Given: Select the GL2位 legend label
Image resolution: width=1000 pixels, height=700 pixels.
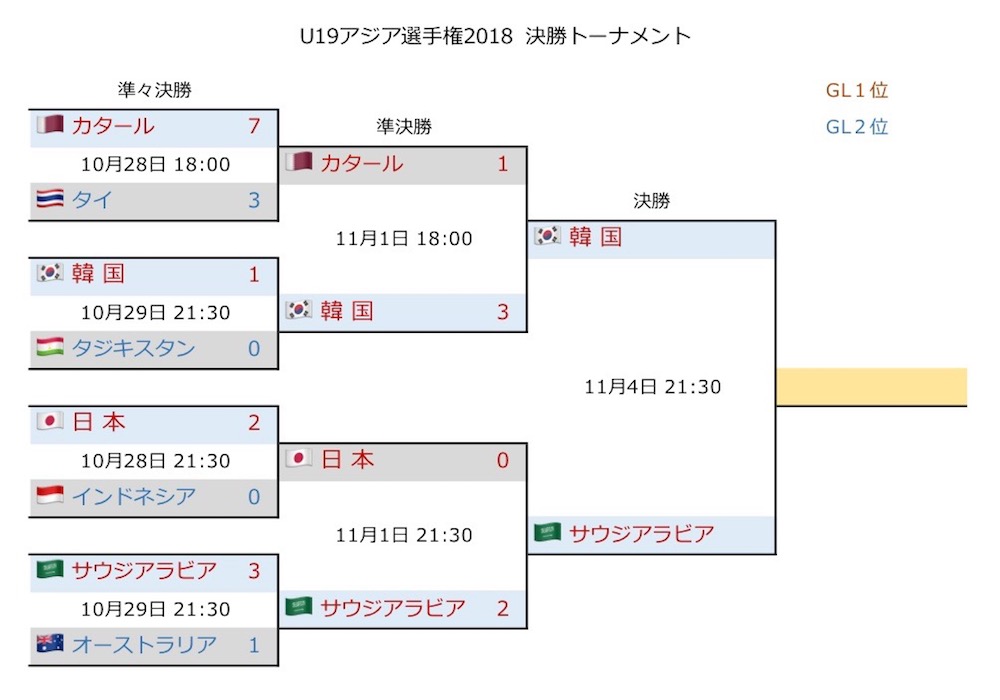Looking at the screenshot, I should click(857, 126).
